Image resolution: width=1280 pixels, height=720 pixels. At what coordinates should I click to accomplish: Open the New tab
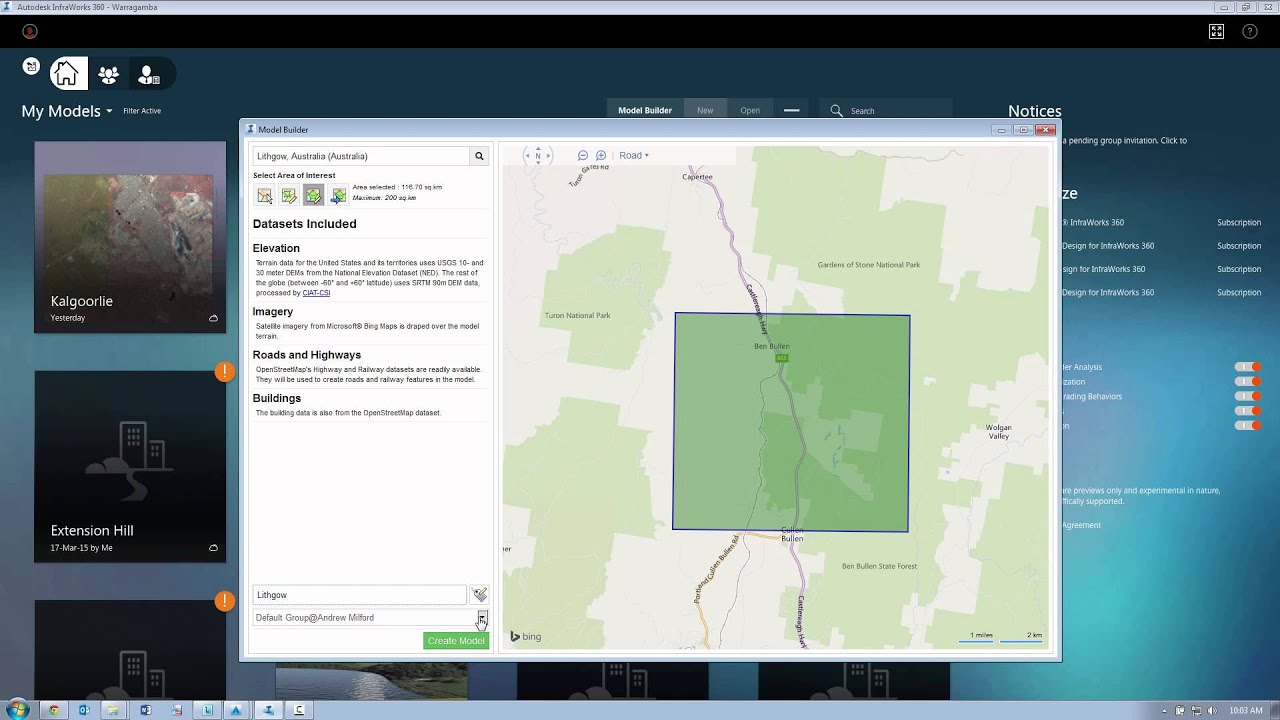[705, 110]
